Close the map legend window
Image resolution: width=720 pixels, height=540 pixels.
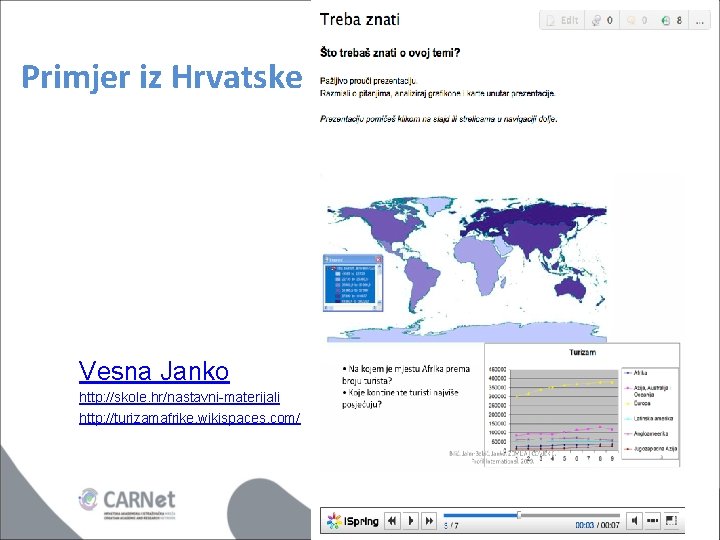click(378, 259)
